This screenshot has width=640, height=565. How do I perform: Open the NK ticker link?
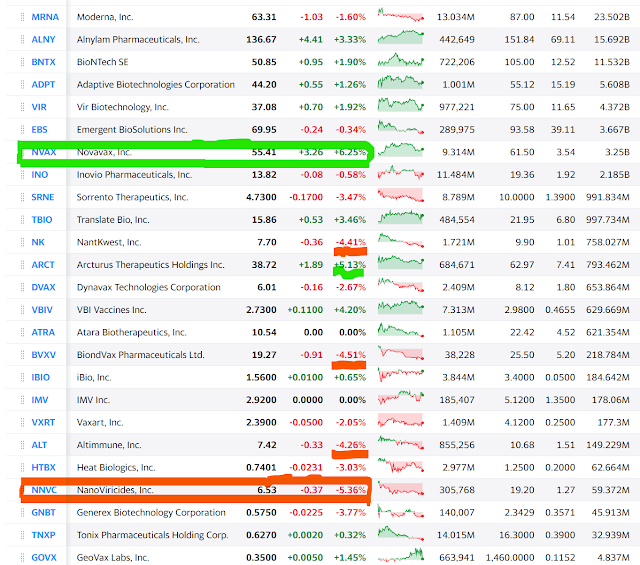coord(38,242)
